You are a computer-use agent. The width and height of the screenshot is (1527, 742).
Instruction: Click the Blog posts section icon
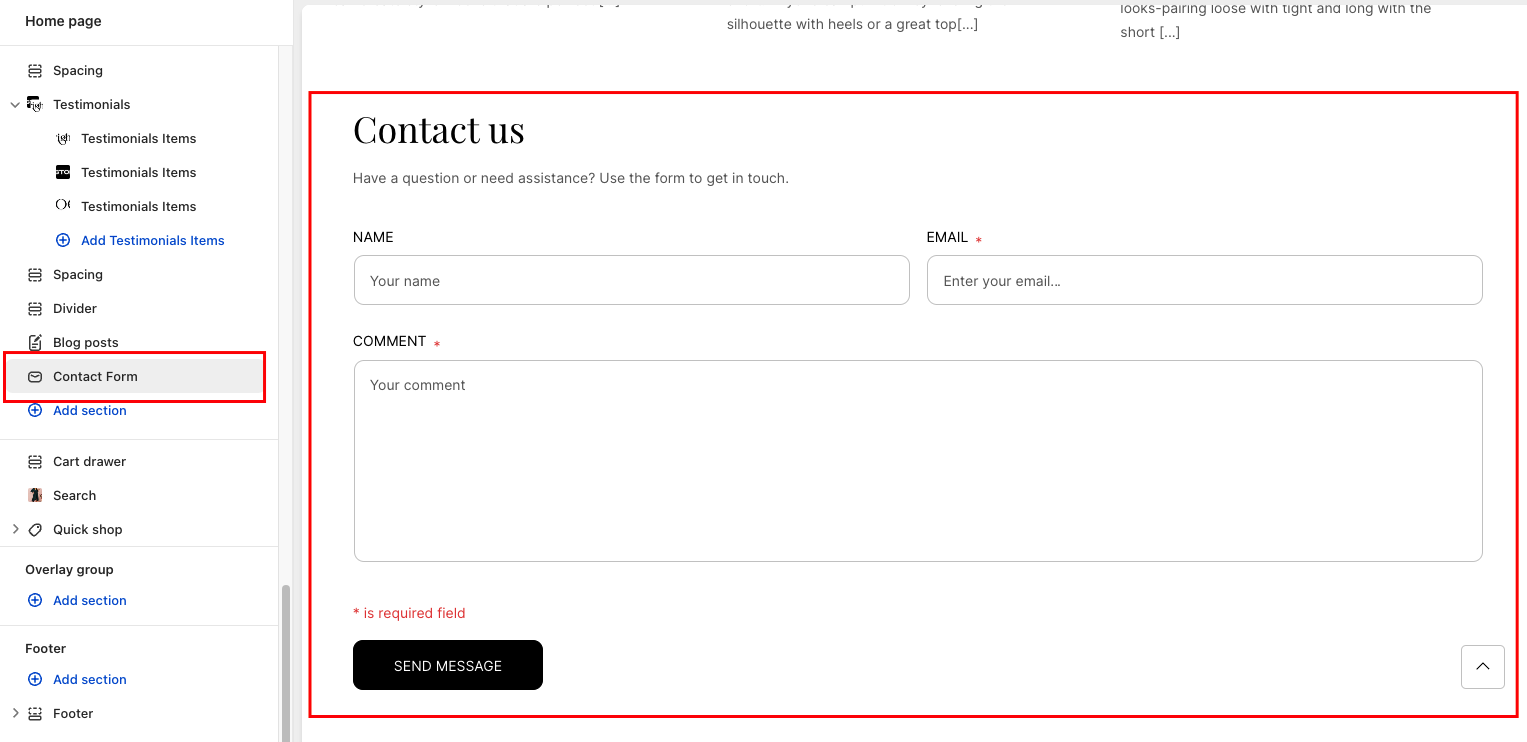point(35,343)
